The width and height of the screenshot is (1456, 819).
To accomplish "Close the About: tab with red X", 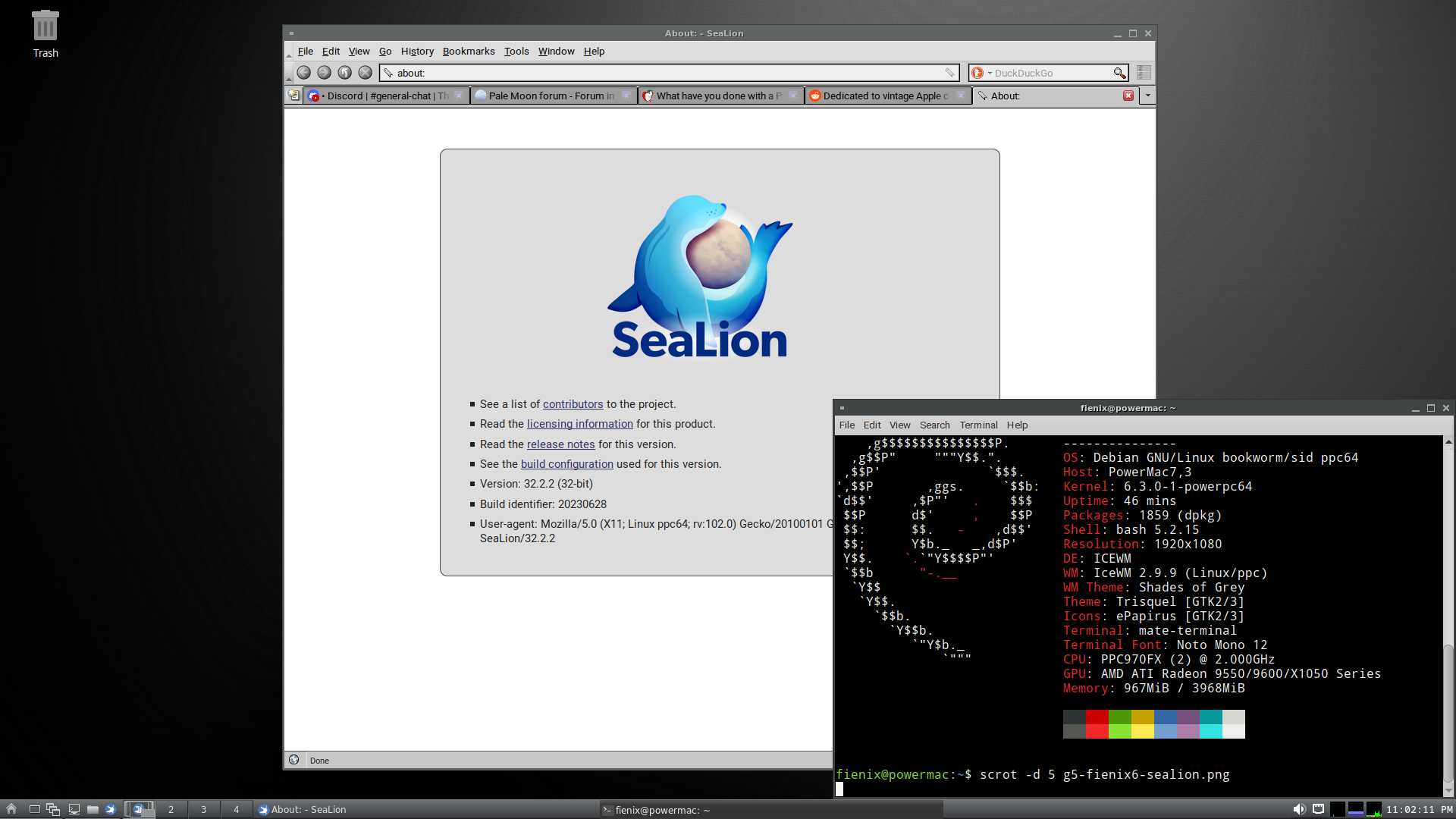I will pyautogui.click(x=1128, y=96).
